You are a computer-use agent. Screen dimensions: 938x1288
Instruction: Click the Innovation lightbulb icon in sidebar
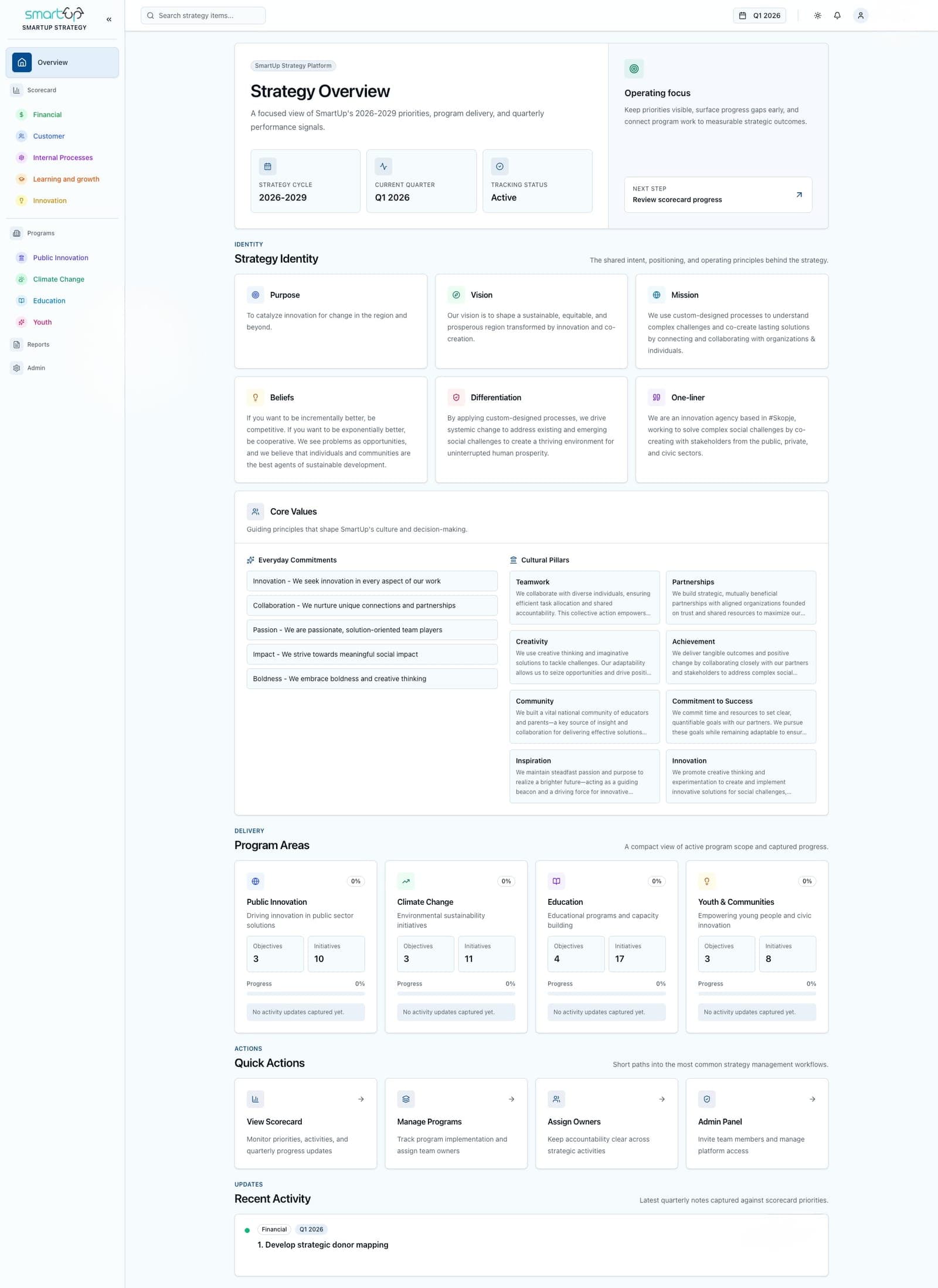(x=22, y=201)
